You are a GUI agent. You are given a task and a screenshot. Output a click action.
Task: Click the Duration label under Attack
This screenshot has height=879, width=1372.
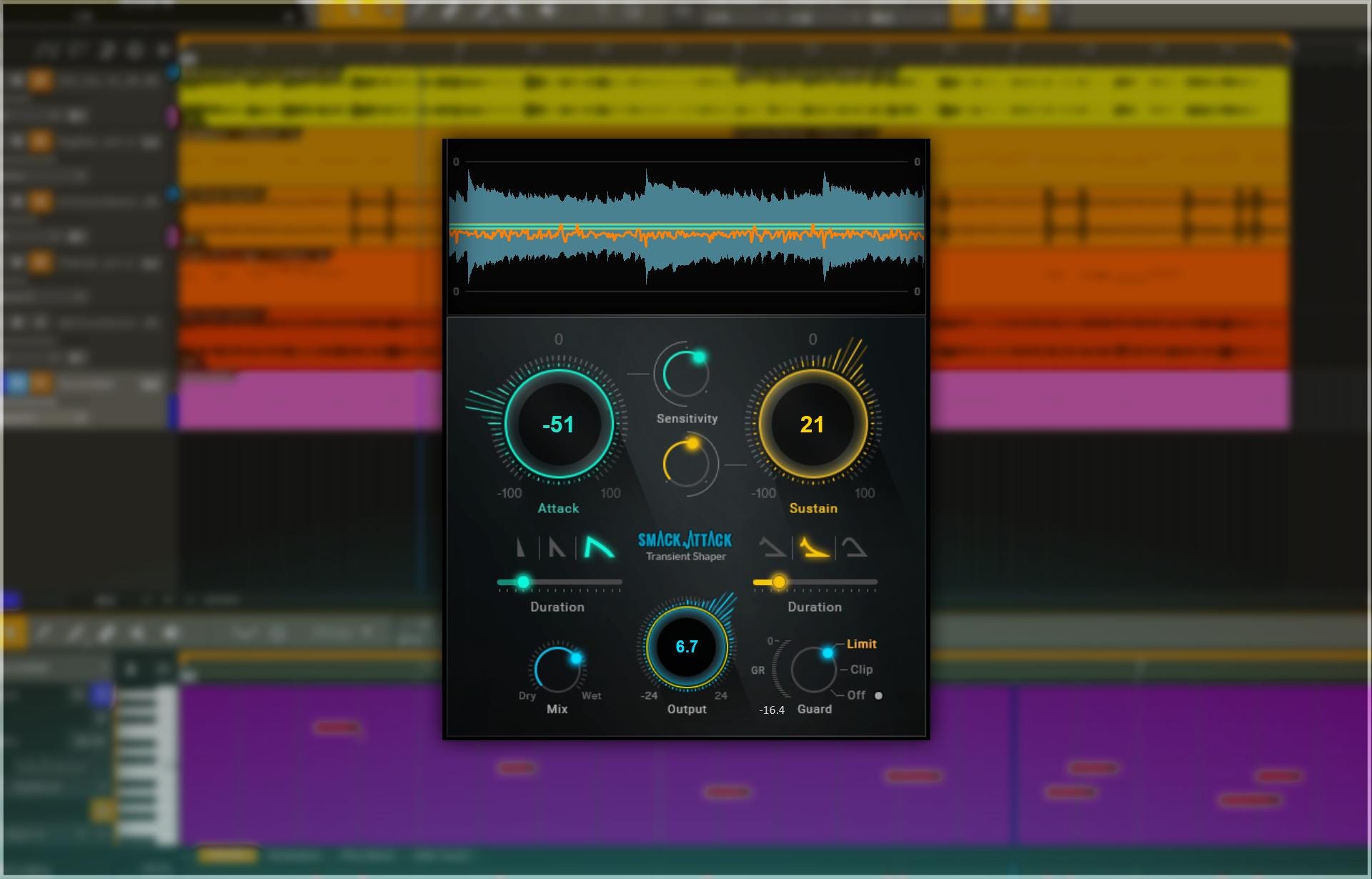[x=557, y=607]
